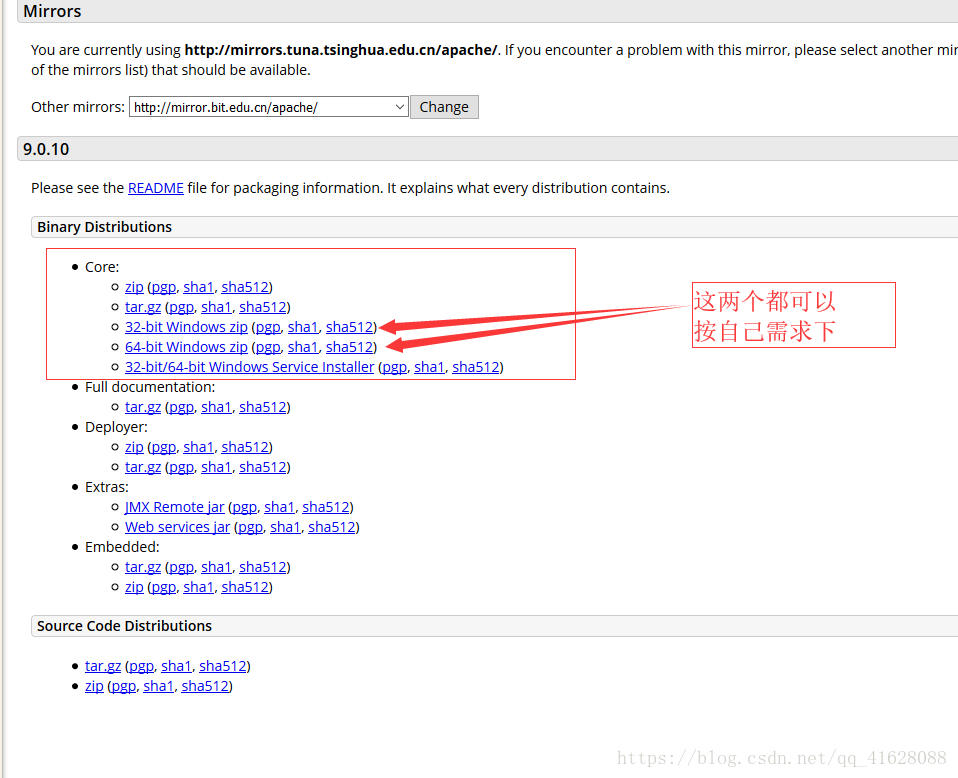Image resolution: width=958 pixels, height=778 pixels.
Task: Click the 9.0.10 version heading
Action: coord(46,149)
